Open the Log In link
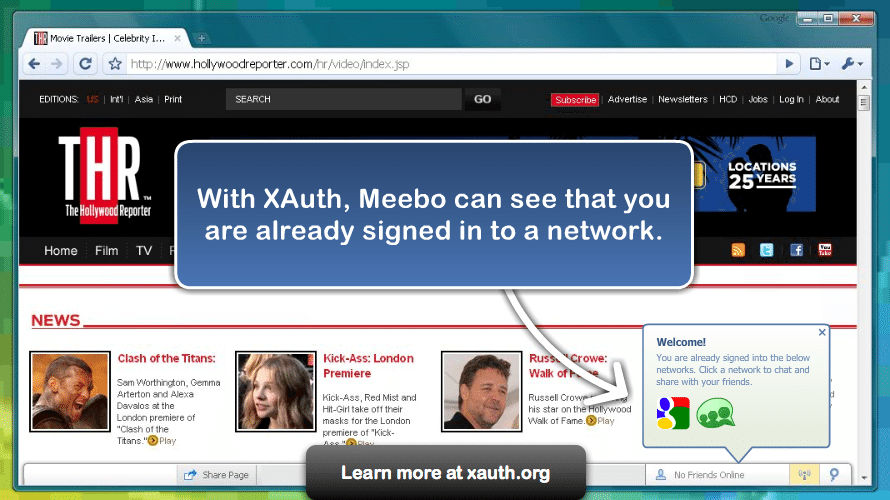 tap(791, 99)
